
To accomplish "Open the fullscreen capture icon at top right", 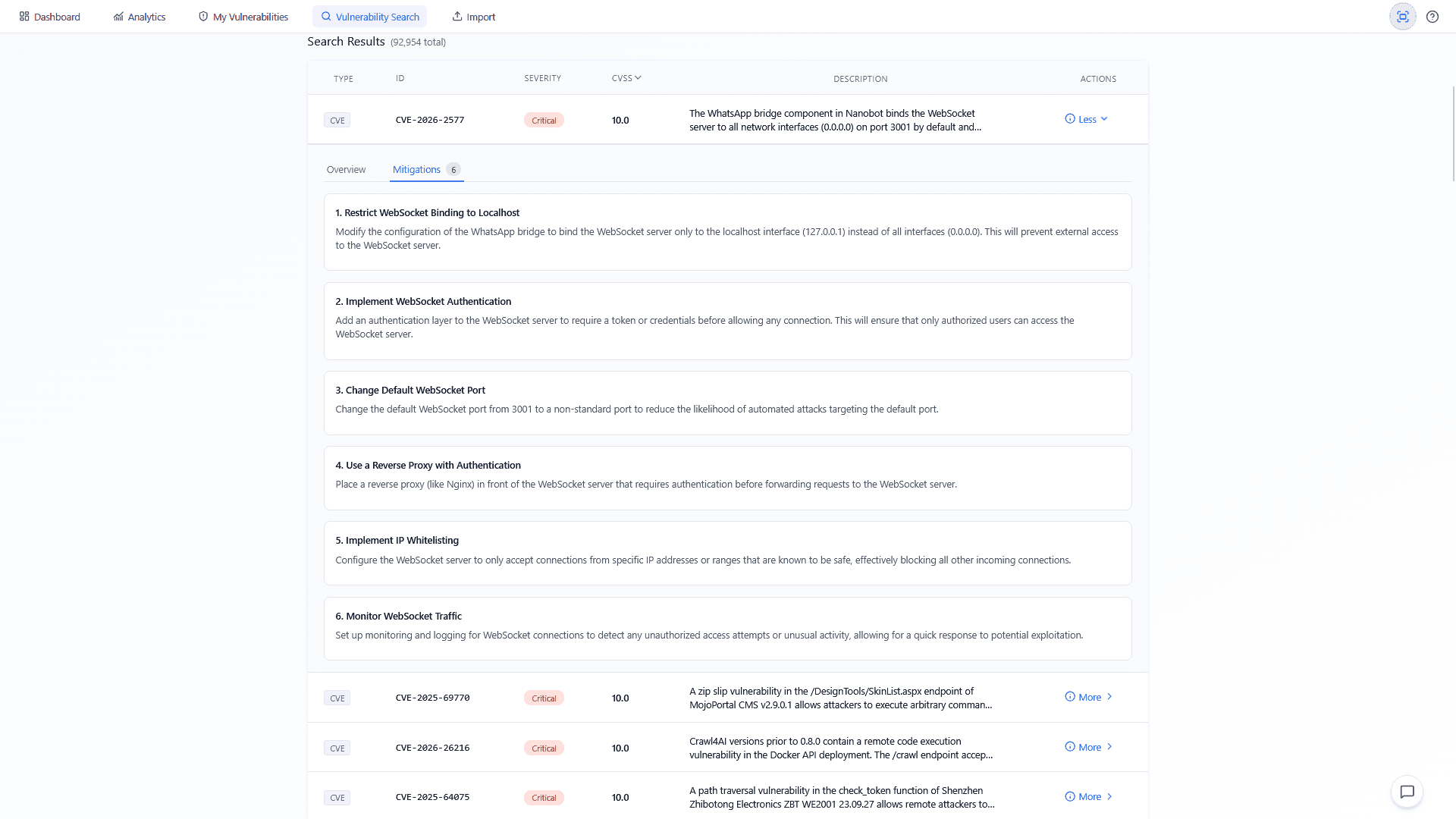I will click(1402, 16).
